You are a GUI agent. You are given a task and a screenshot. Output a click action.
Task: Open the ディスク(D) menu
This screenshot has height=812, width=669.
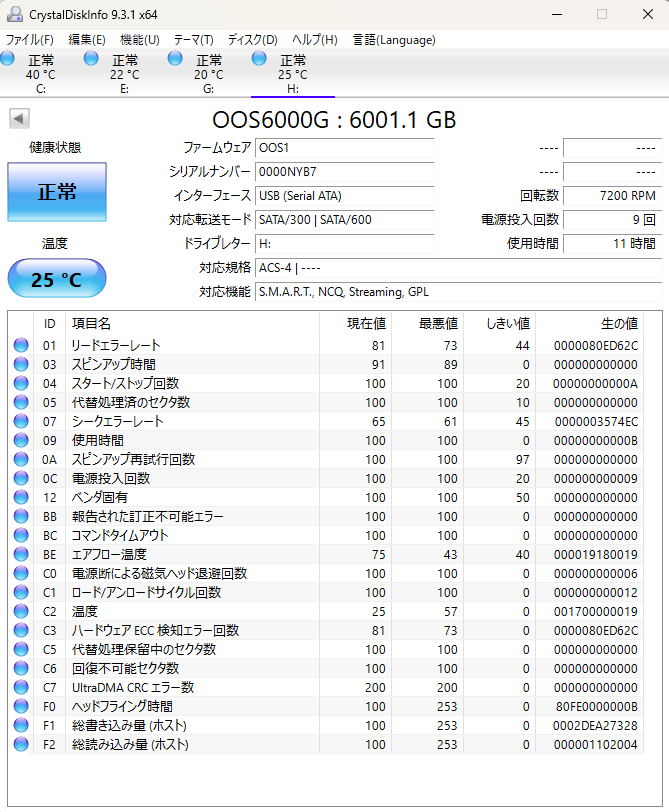coord(253,40)
